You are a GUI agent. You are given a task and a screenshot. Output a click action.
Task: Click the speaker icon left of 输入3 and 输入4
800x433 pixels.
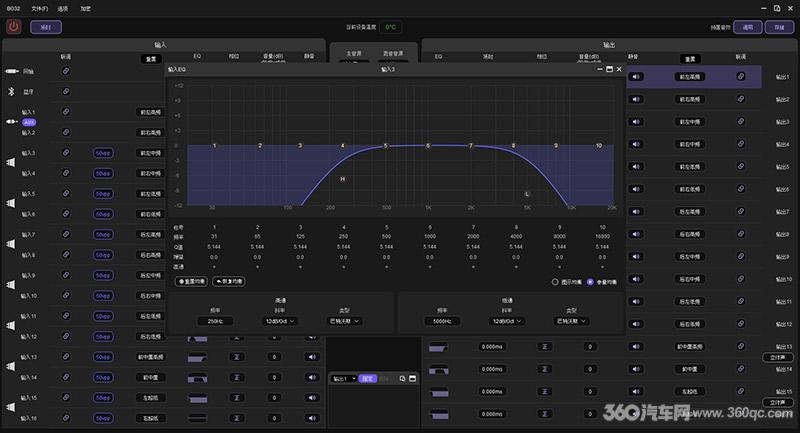click(x=11, y=163)
